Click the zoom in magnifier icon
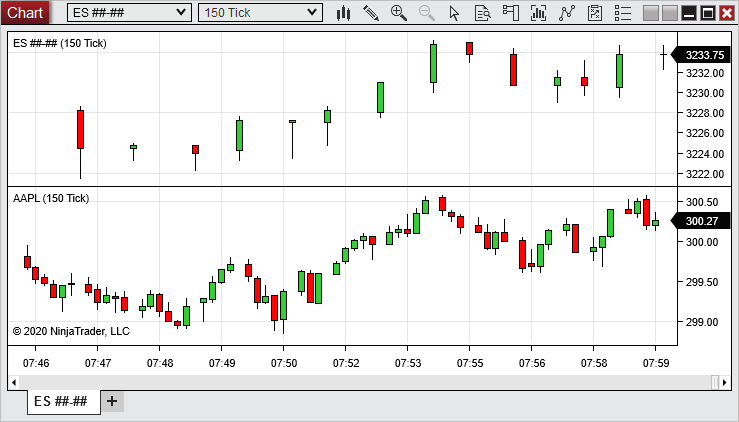Screen dimensions: 739x422 [399, 13]
